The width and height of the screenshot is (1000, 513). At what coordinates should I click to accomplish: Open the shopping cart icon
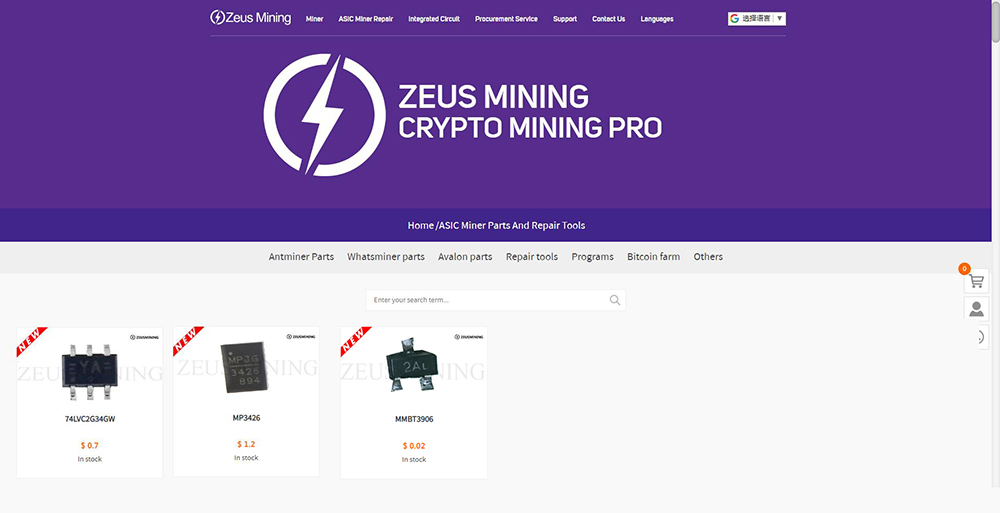[976, 281]
